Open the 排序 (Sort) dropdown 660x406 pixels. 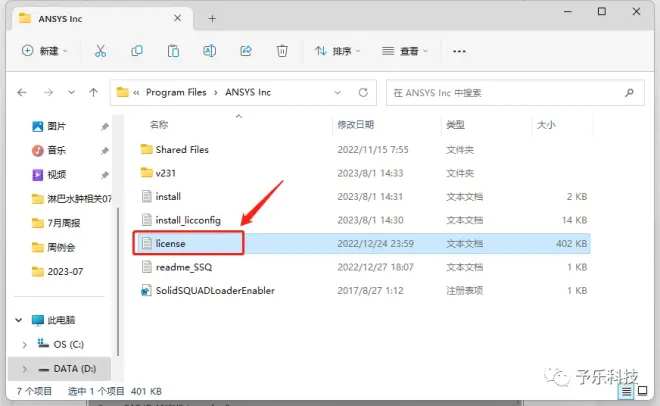click(338, 51)
